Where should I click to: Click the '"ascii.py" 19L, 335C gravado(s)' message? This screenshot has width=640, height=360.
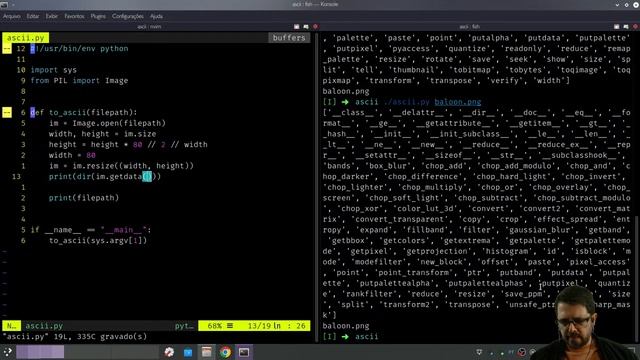(x=75, y=336)
